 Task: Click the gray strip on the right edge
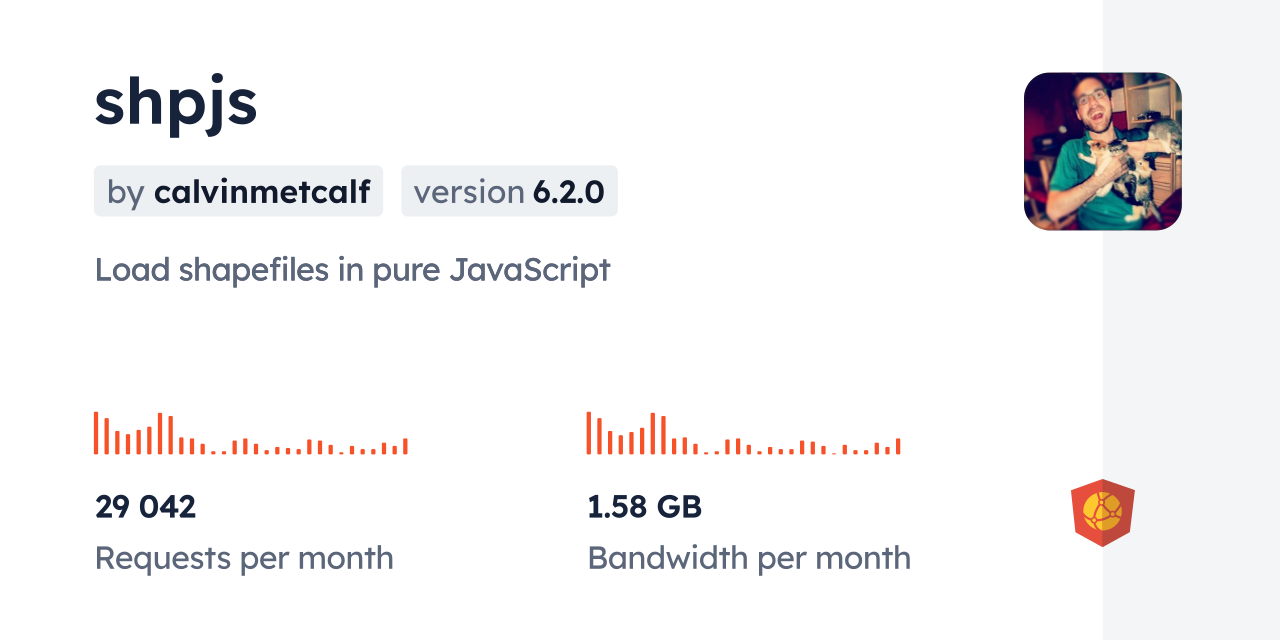(1191, 320)
